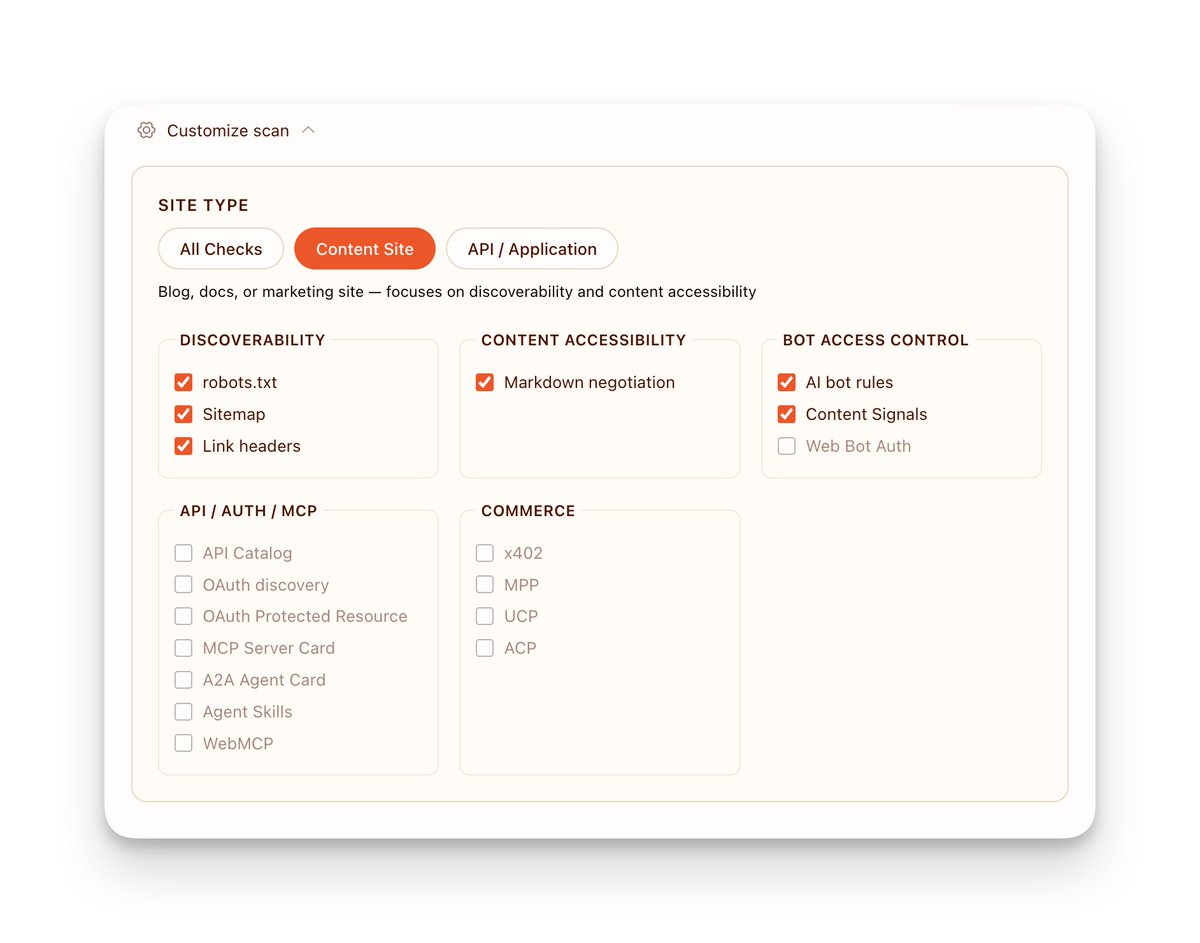Enable the MCP Server Card checkbox
This screenshot has height=943, width=1200.
click(183, 648)
